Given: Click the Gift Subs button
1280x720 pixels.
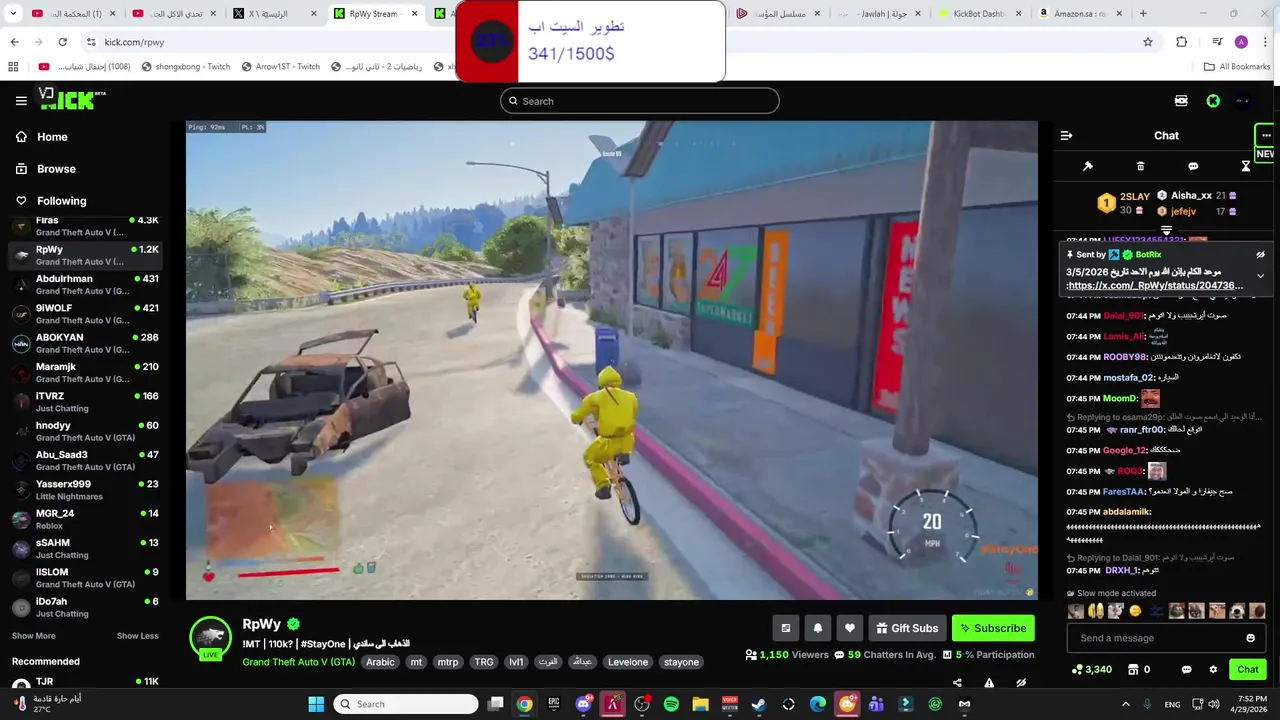Looking at the screenshot, I should tap(907, 628).
